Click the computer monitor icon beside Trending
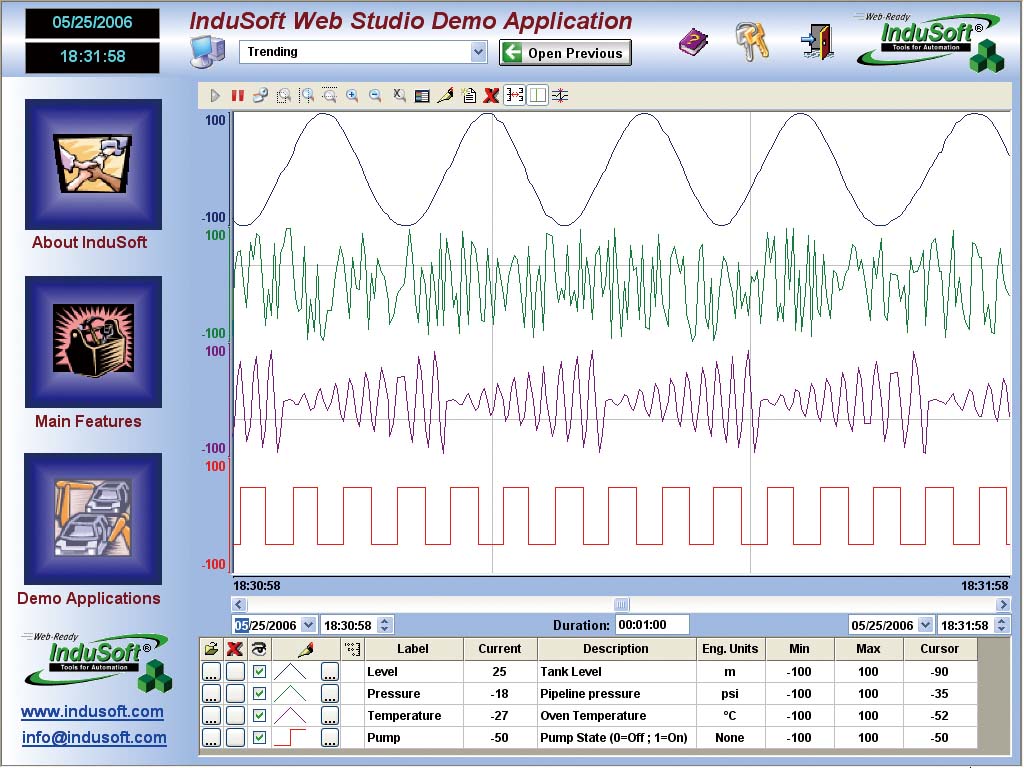Screen dimensions: 1024x768 point(208,51)
